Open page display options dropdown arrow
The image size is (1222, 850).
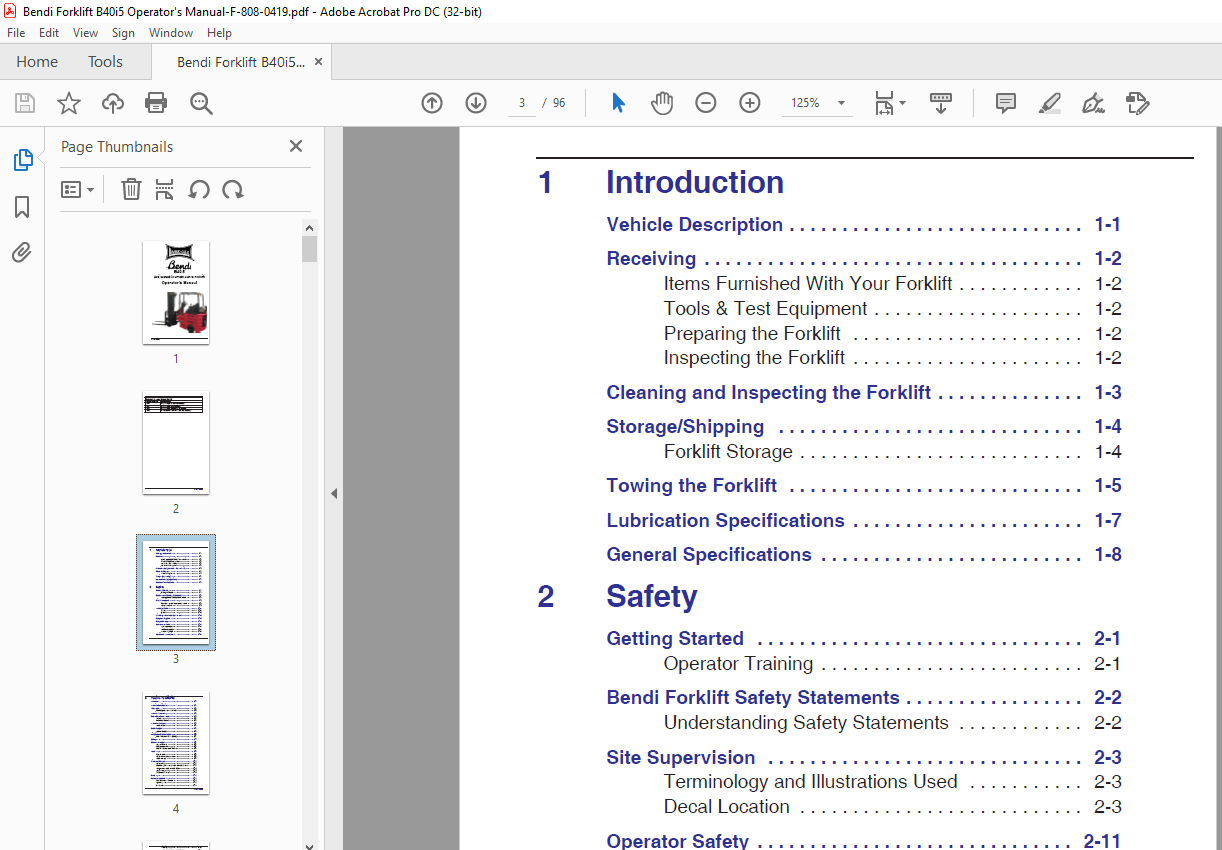pos(903,103)
